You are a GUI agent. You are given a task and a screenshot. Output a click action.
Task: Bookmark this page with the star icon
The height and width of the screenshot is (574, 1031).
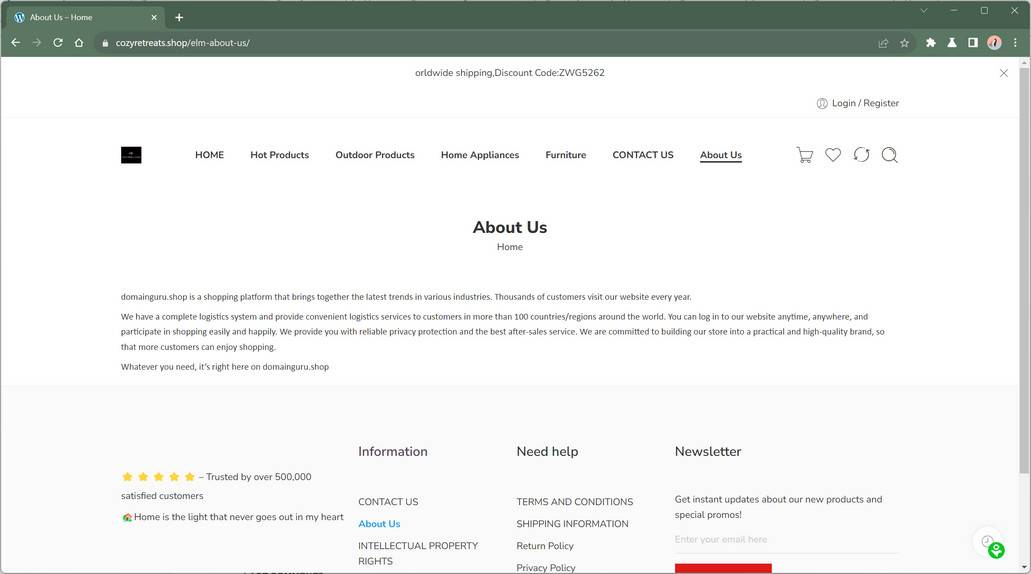pos(904,43)
